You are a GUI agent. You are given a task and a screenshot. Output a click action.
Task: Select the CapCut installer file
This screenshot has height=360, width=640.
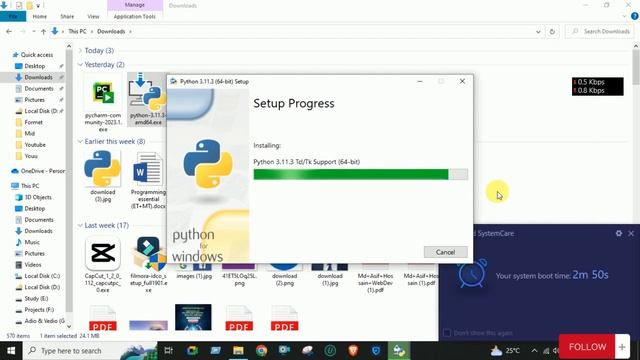tap(103, 264)
